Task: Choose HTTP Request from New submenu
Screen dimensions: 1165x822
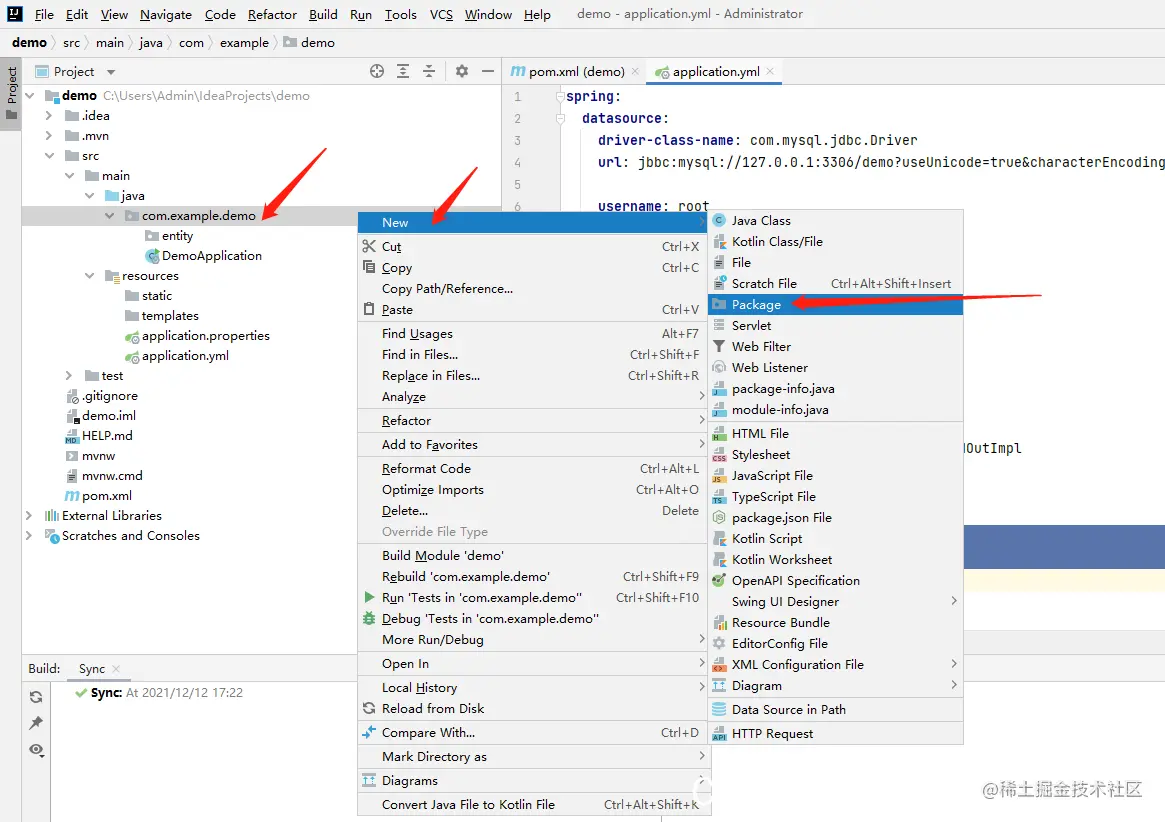Action: [x=835, y=734]
